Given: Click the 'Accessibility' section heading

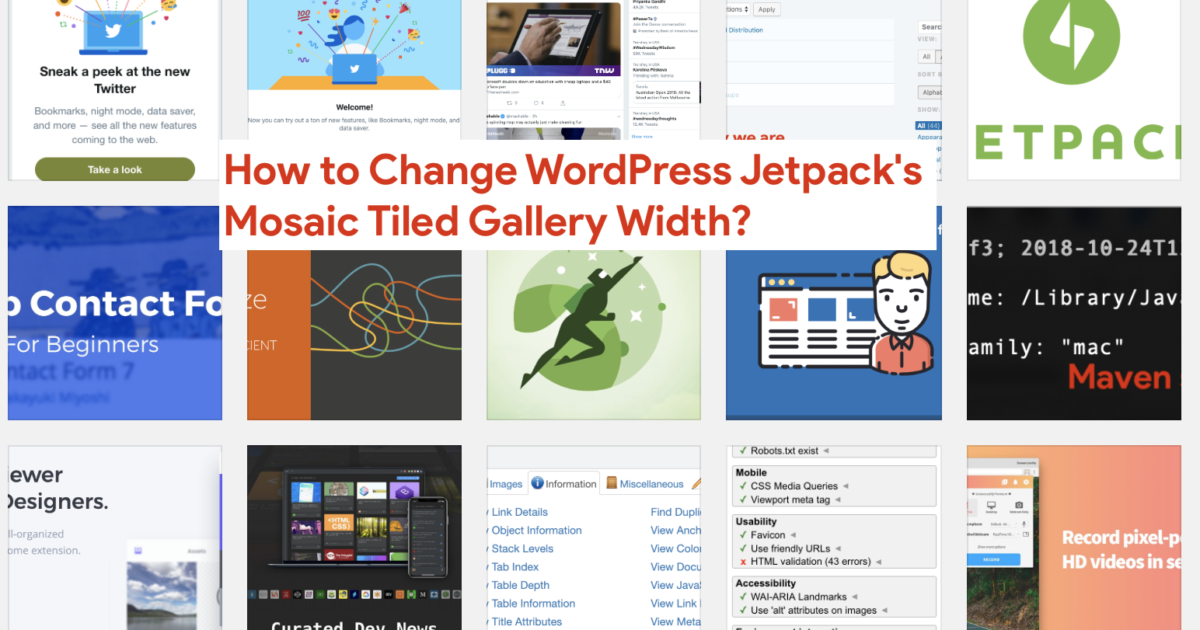Looking at the screenshot, I should click(765, 583).
